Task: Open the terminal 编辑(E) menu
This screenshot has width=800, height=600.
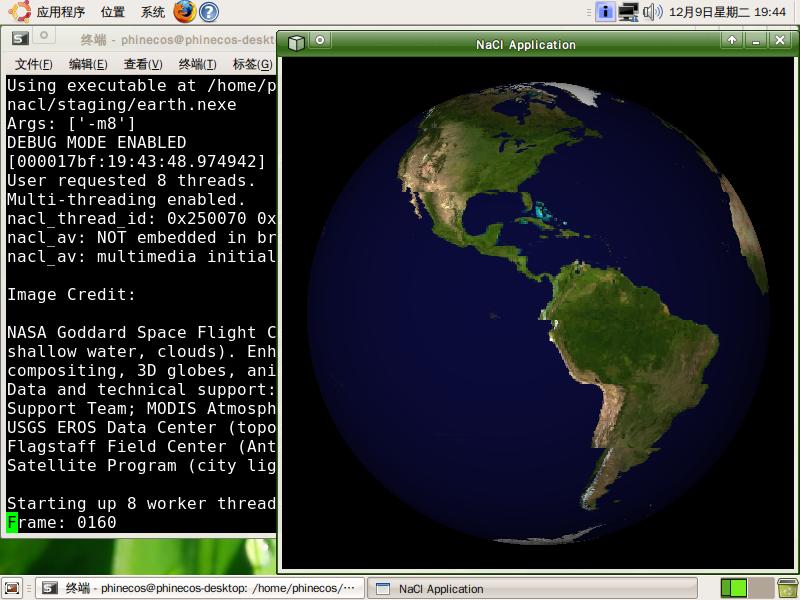Action: click(88, 64)
